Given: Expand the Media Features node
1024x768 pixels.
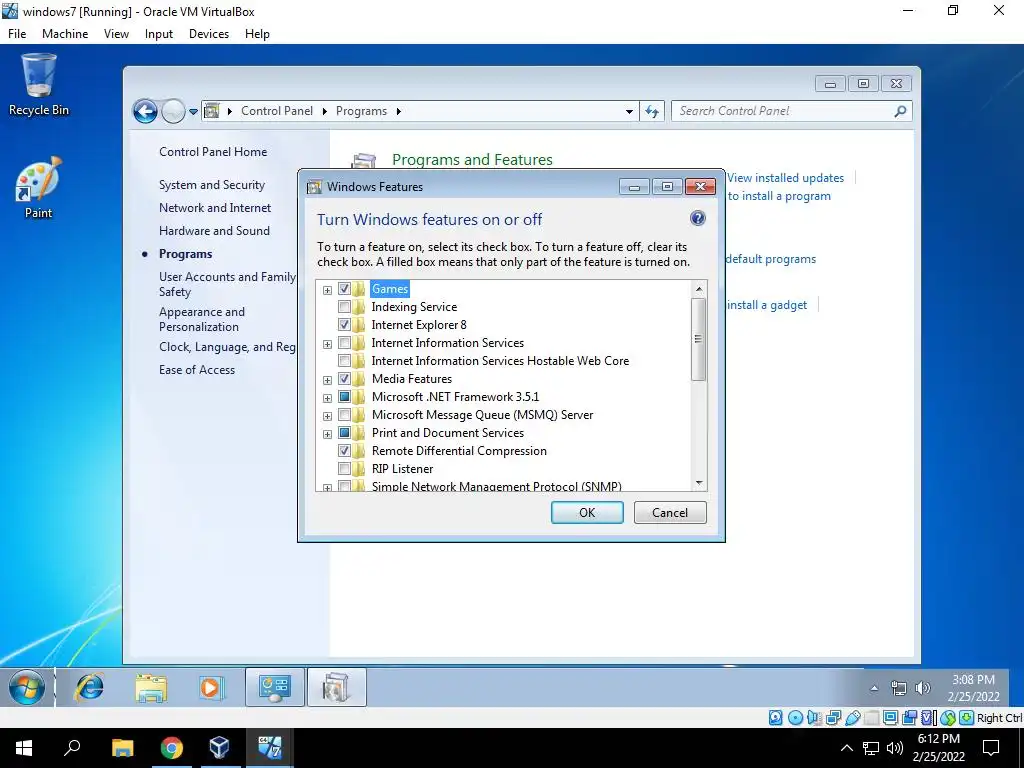Looking at the screenshot, I should (x=327, y=380).
